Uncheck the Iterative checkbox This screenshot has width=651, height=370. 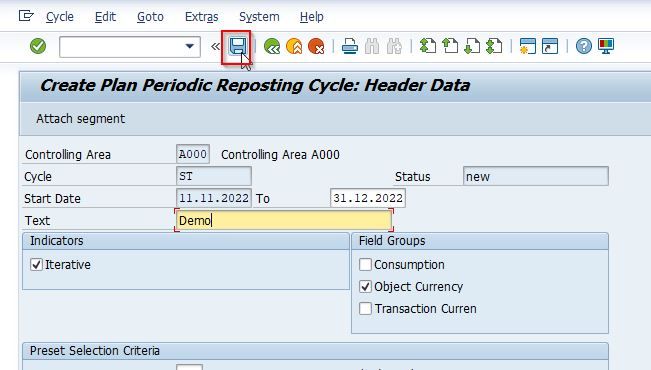[x=37, y=265]
